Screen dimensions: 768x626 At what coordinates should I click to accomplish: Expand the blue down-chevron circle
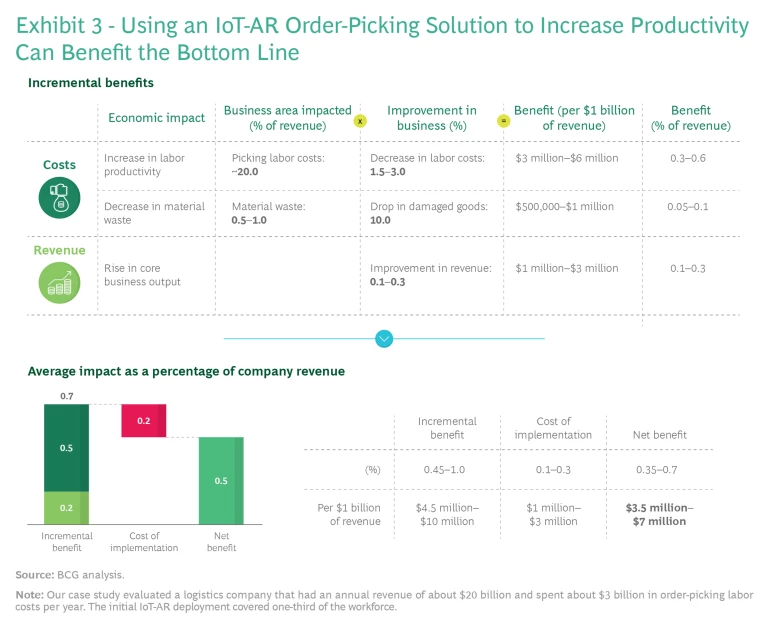point(384,339)
